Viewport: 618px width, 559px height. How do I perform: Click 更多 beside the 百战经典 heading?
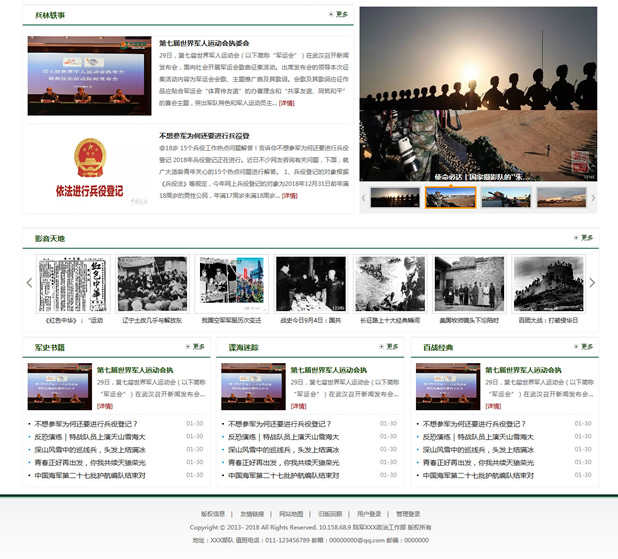[583, 347]
